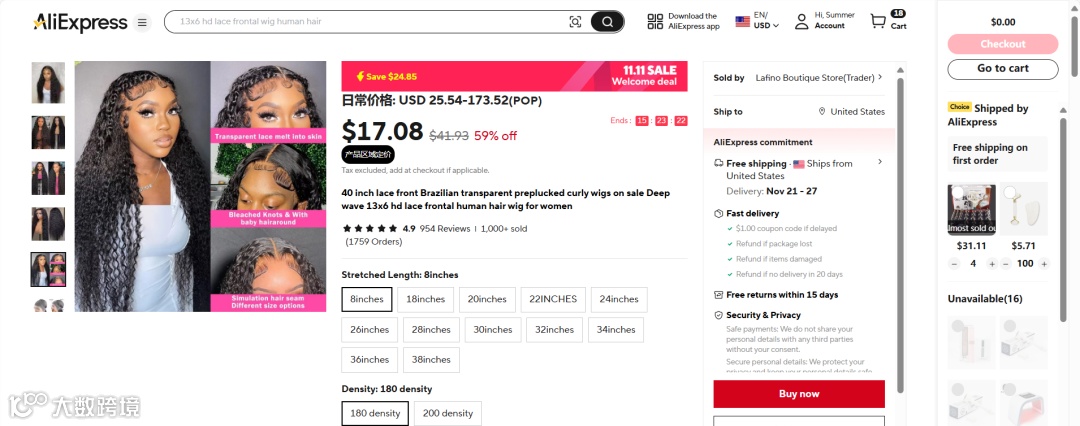1080x426 pixels.
Task: Open the shopping cart icon
Action: point(878,22)
